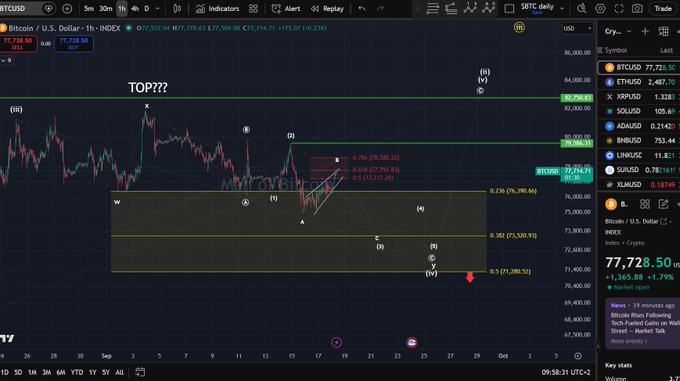Screen dimensions: 680x381
Task: Open the Indicators dialog
Action: coord(217,8)
